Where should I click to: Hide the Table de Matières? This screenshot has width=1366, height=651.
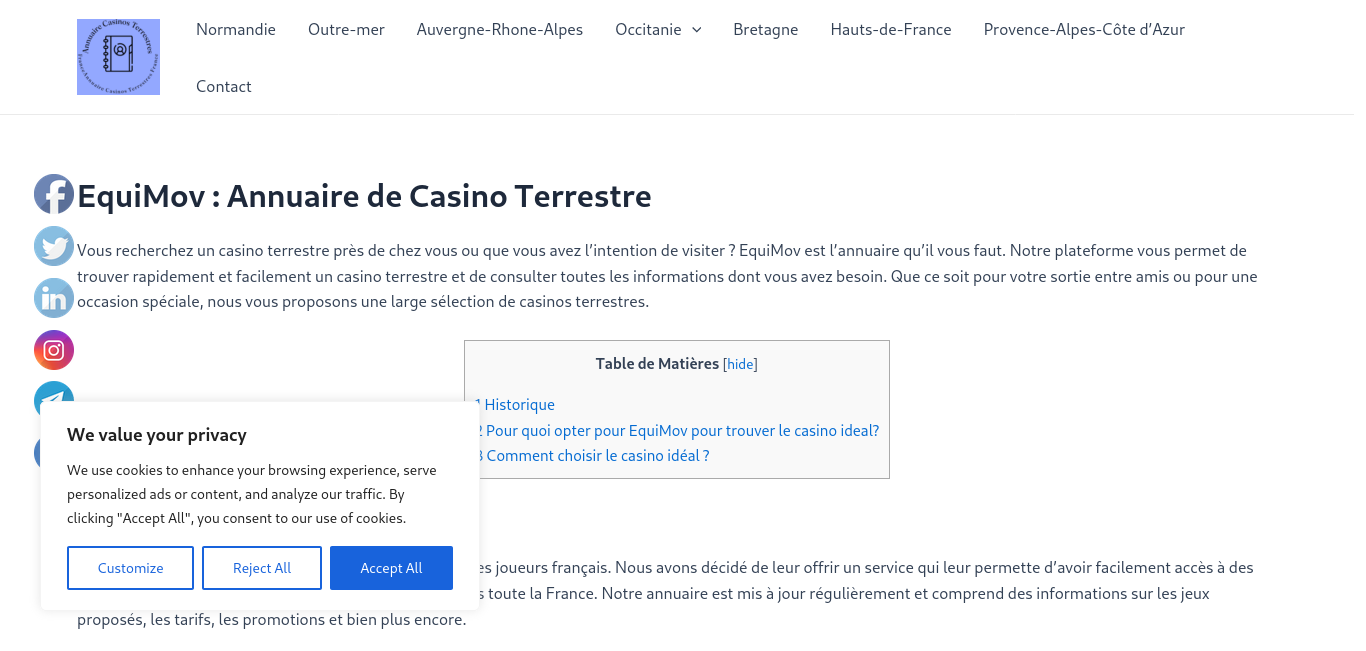[740, 365]
